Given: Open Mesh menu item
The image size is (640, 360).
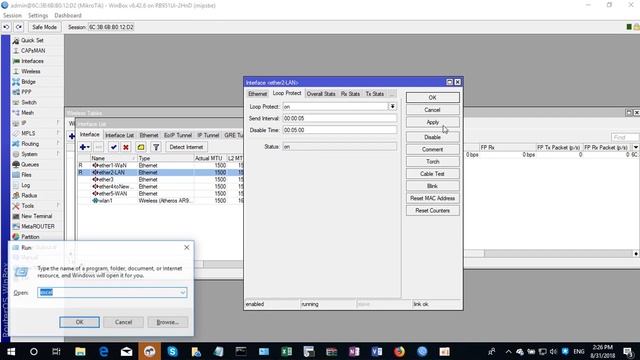Looking at the screenshot, I should pos(27,113).
